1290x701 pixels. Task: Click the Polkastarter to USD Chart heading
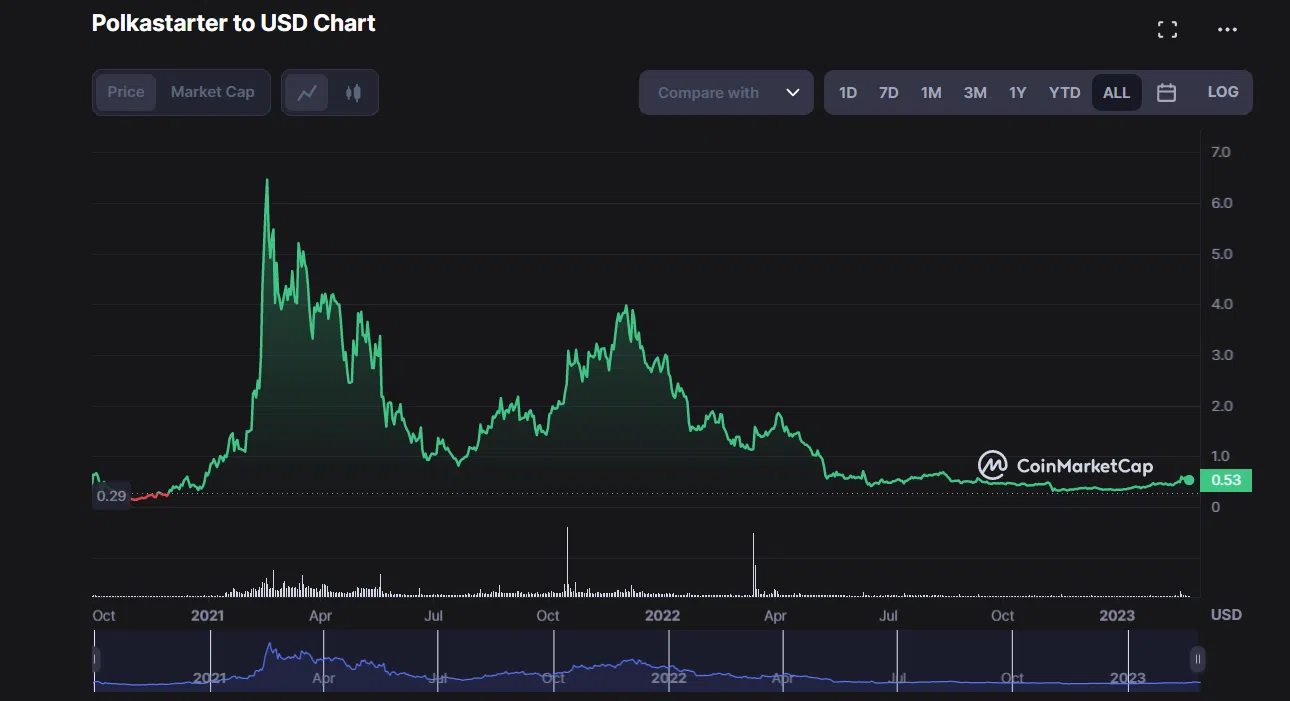coord(234,23)
